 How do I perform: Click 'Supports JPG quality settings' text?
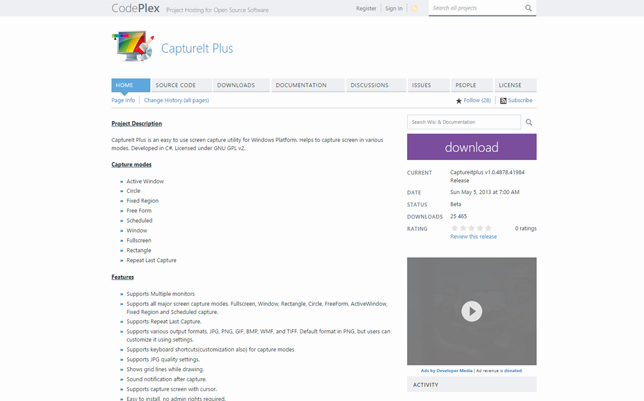click(163, 360)
